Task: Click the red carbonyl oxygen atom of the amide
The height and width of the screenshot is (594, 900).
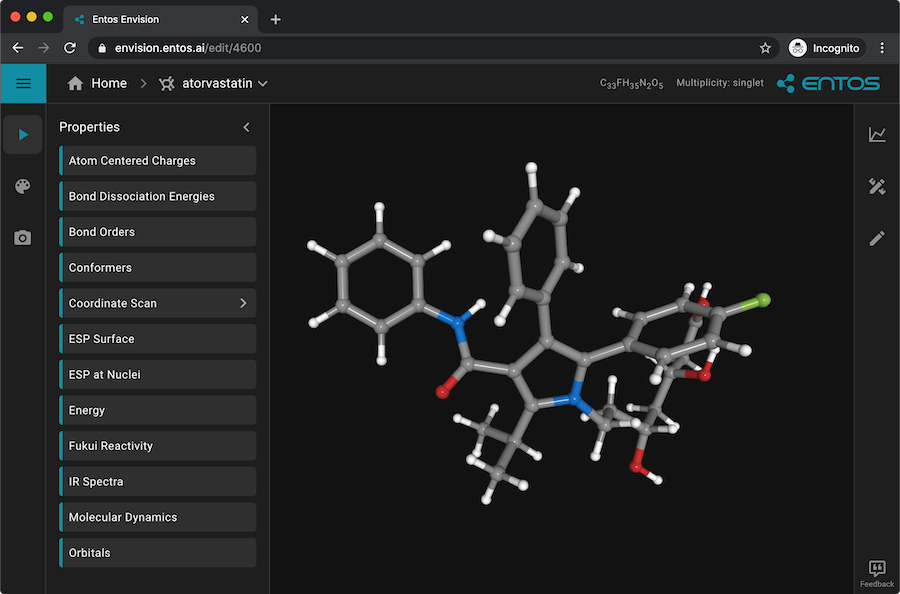Action: (442, 392)
